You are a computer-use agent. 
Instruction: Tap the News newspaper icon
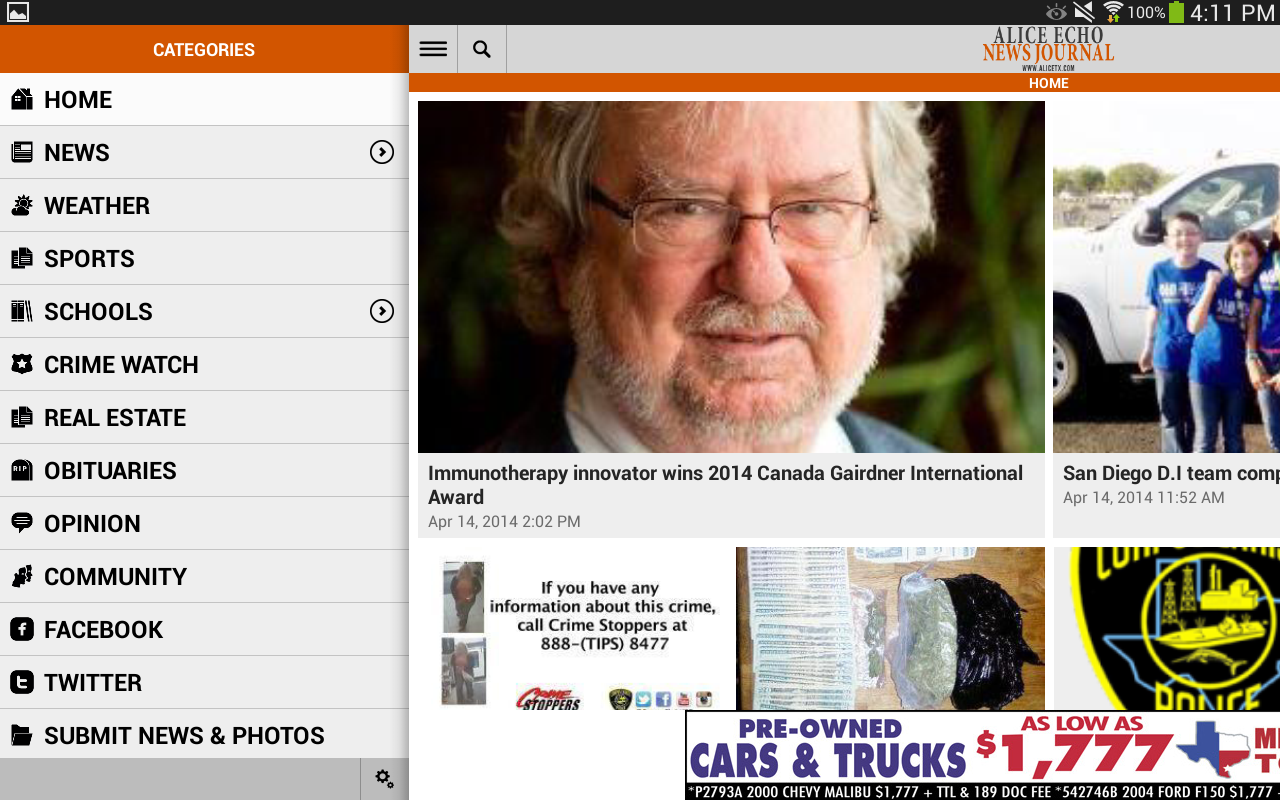(x=22, y=152)
